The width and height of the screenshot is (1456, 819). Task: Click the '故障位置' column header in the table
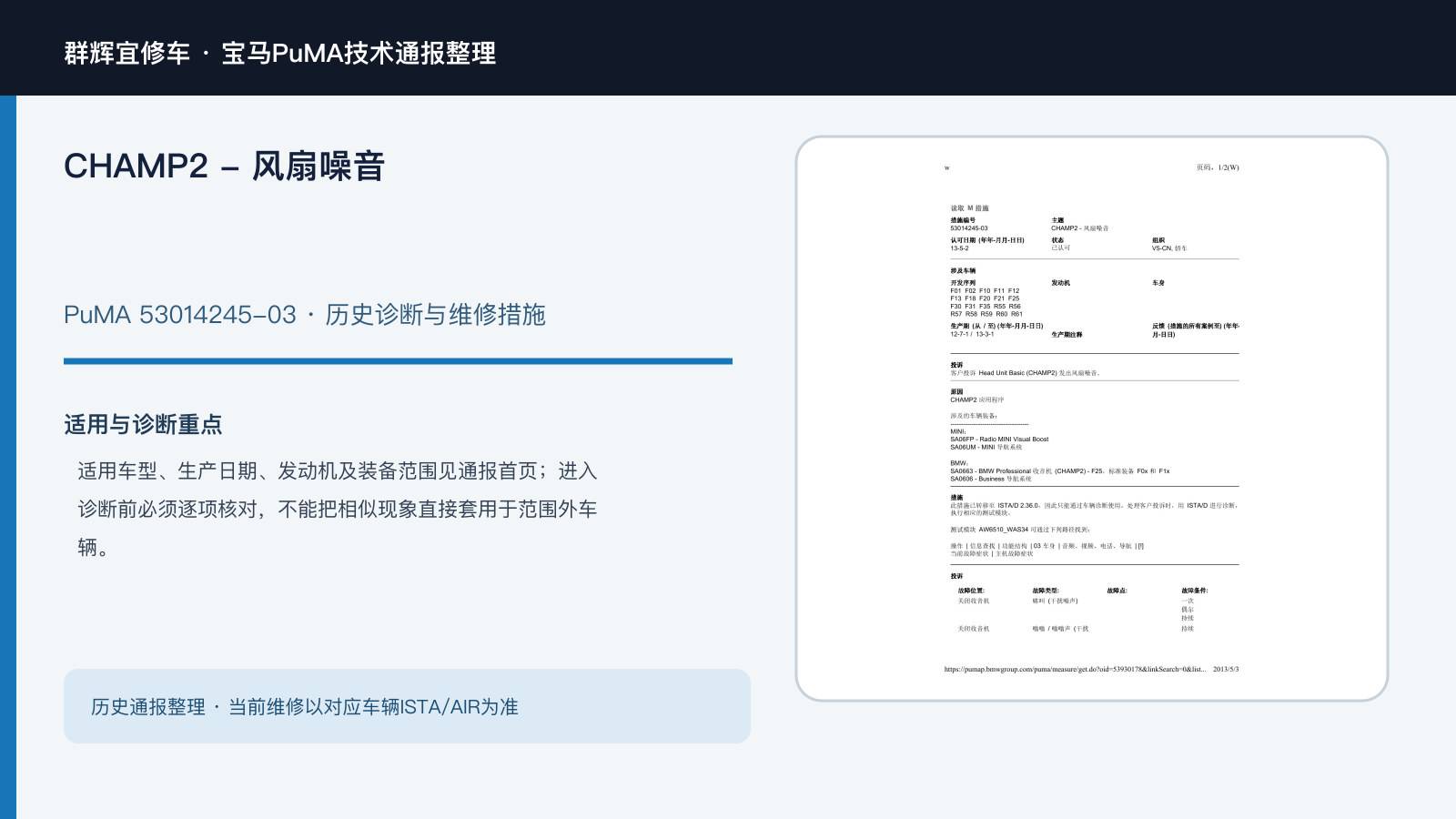[971, 591]
